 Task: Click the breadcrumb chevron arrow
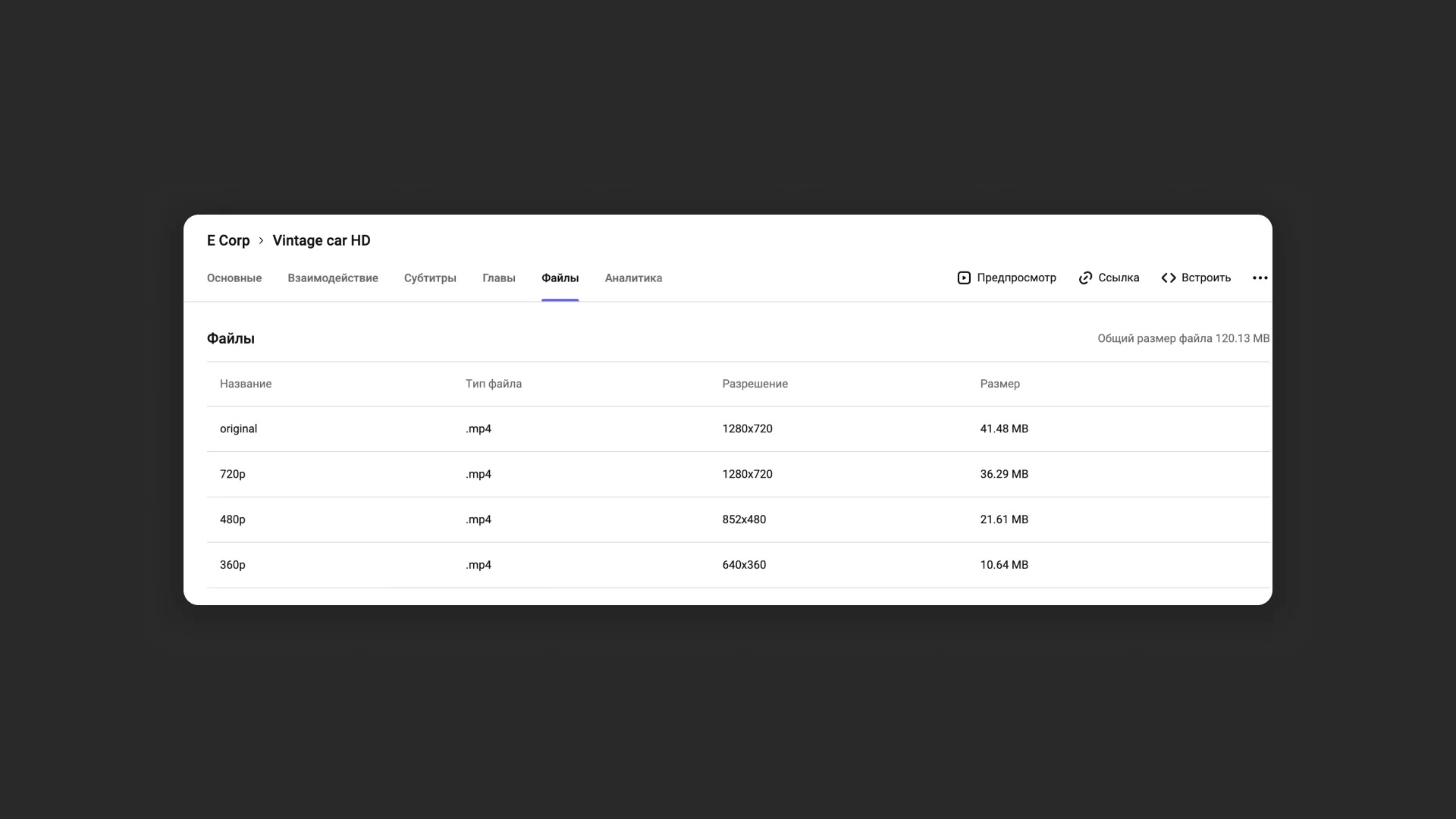261,240
